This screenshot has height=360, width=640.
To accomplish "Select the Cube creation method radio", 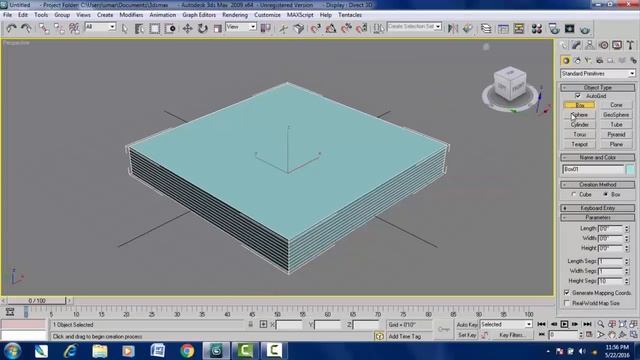I will click(x=574, y=195).
